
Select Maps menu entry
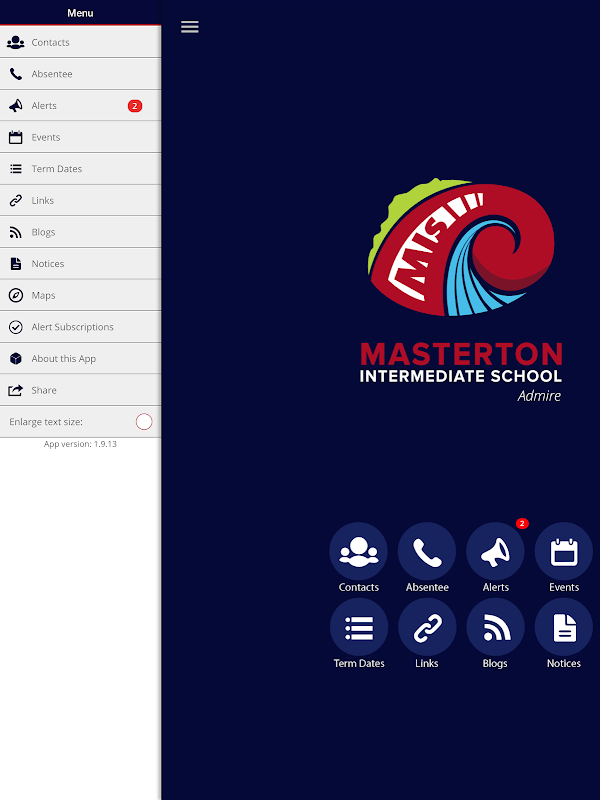(80, 295)
